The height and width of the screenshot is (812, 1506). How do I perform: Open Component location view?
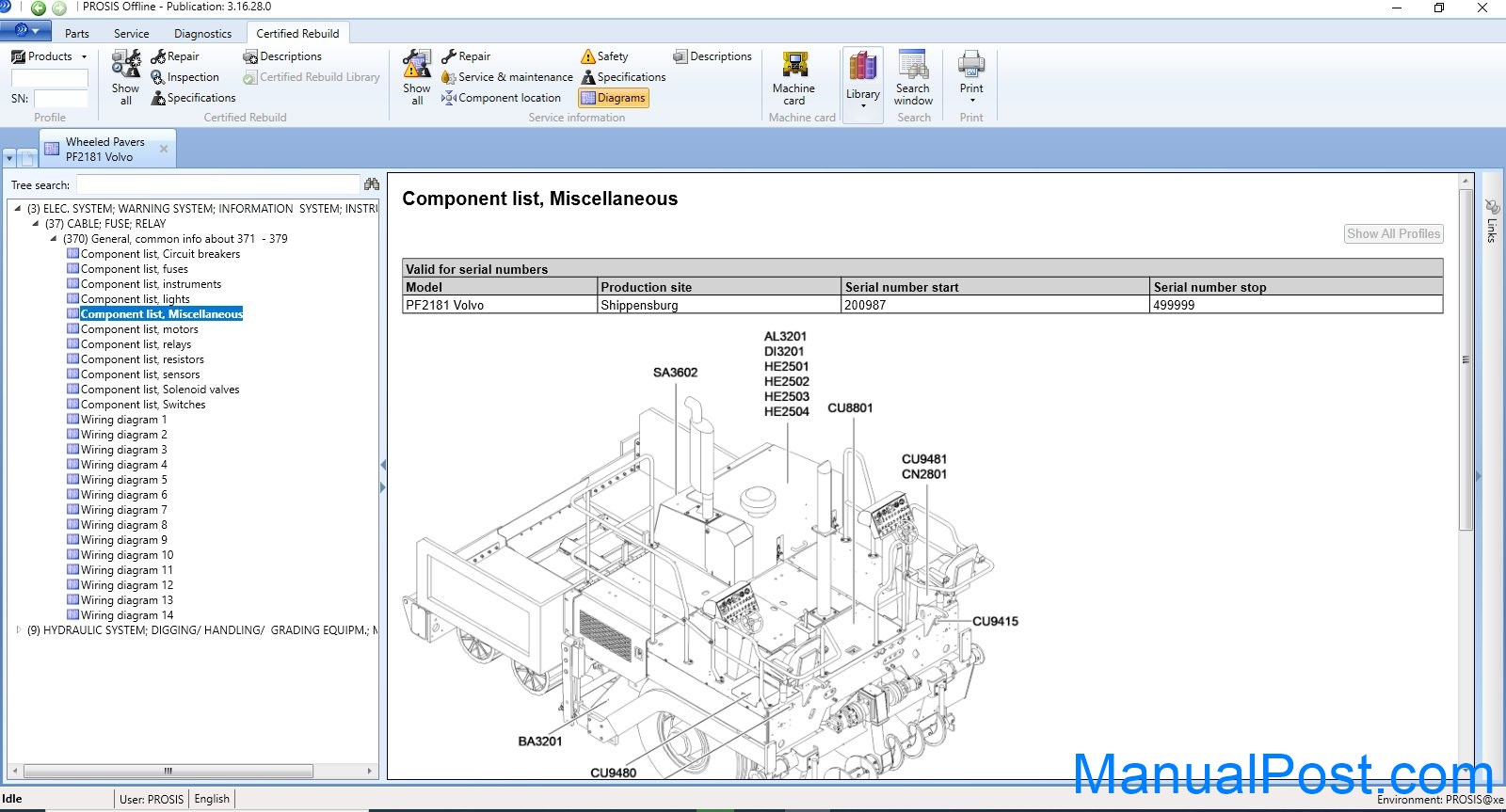[502, 98]
